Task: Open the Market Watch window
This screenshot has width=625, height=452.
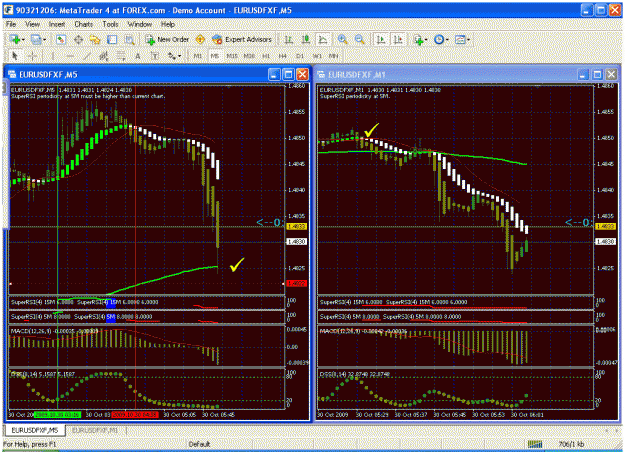Action: click(61, 39)
